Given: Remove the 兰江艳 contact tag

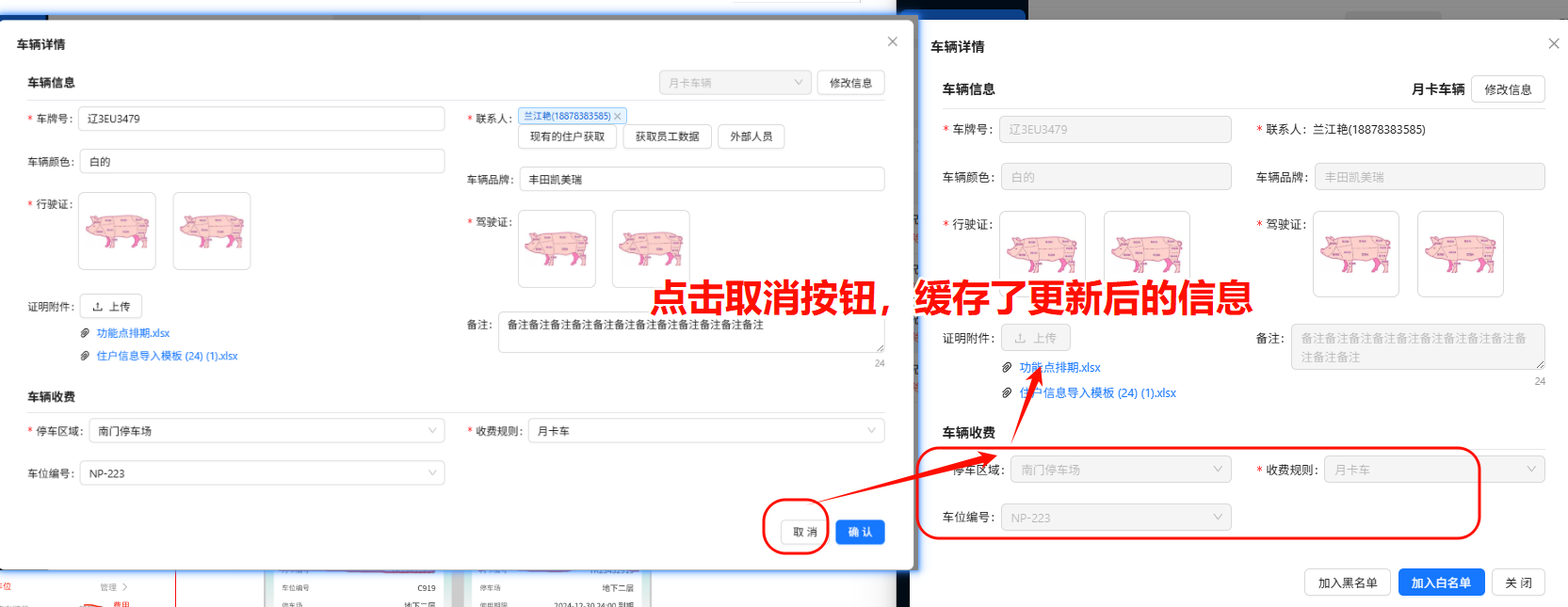Looking at the screenshot, I should point(618,117).
